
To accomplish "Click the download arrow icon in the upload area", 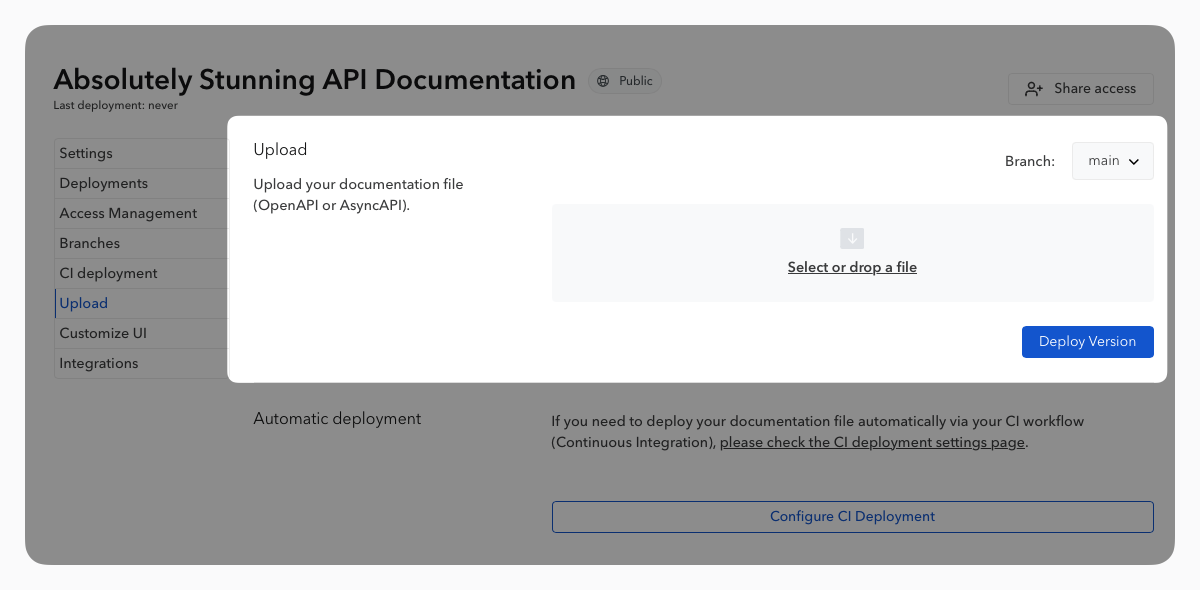I will point(852,238).
